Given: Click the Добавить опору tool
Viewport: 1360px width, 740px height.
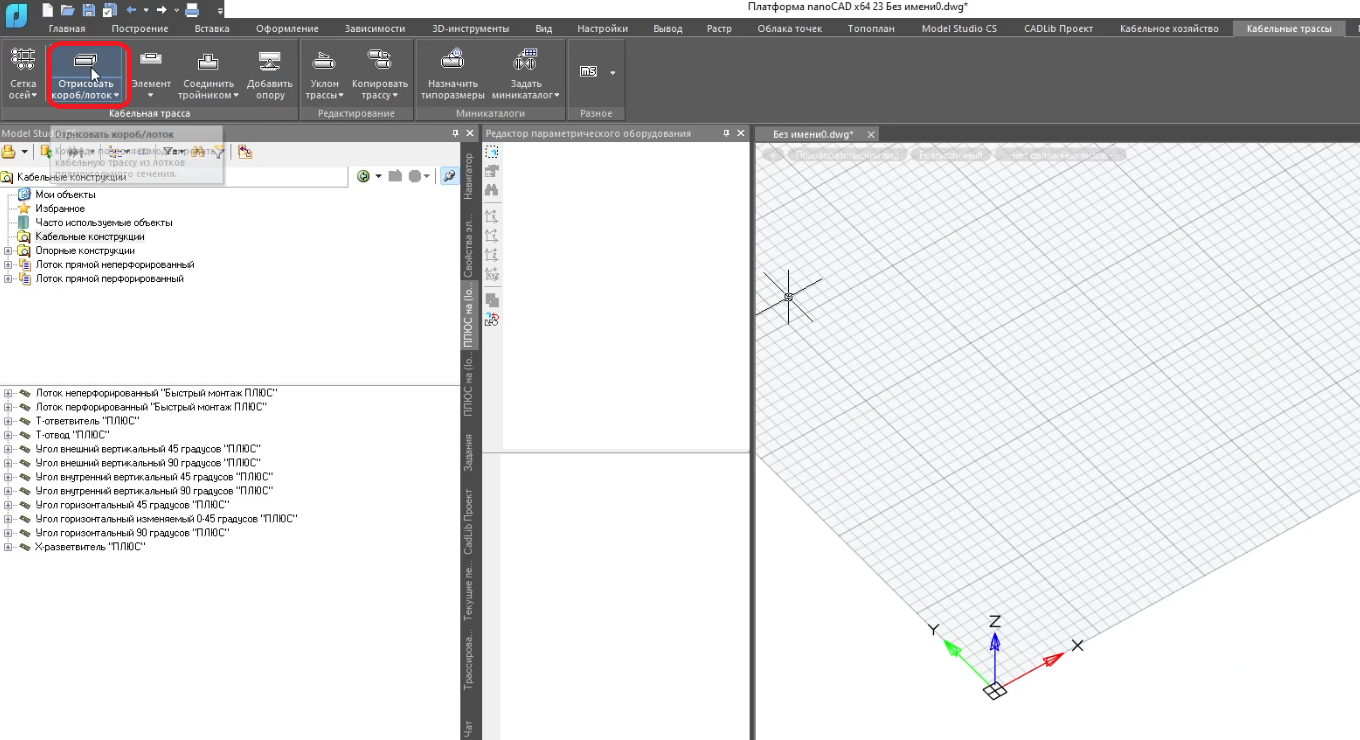Looking at the screenshot, I should point(270,74).
